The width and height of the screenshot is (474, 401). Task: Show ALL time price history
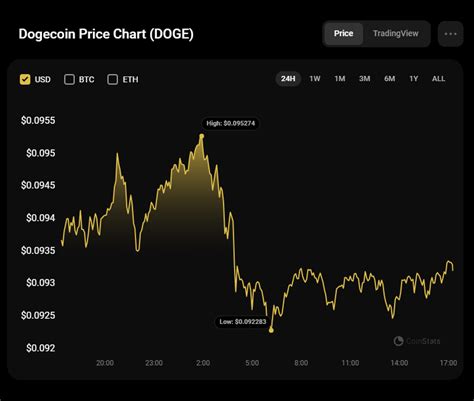pos(438,79)
